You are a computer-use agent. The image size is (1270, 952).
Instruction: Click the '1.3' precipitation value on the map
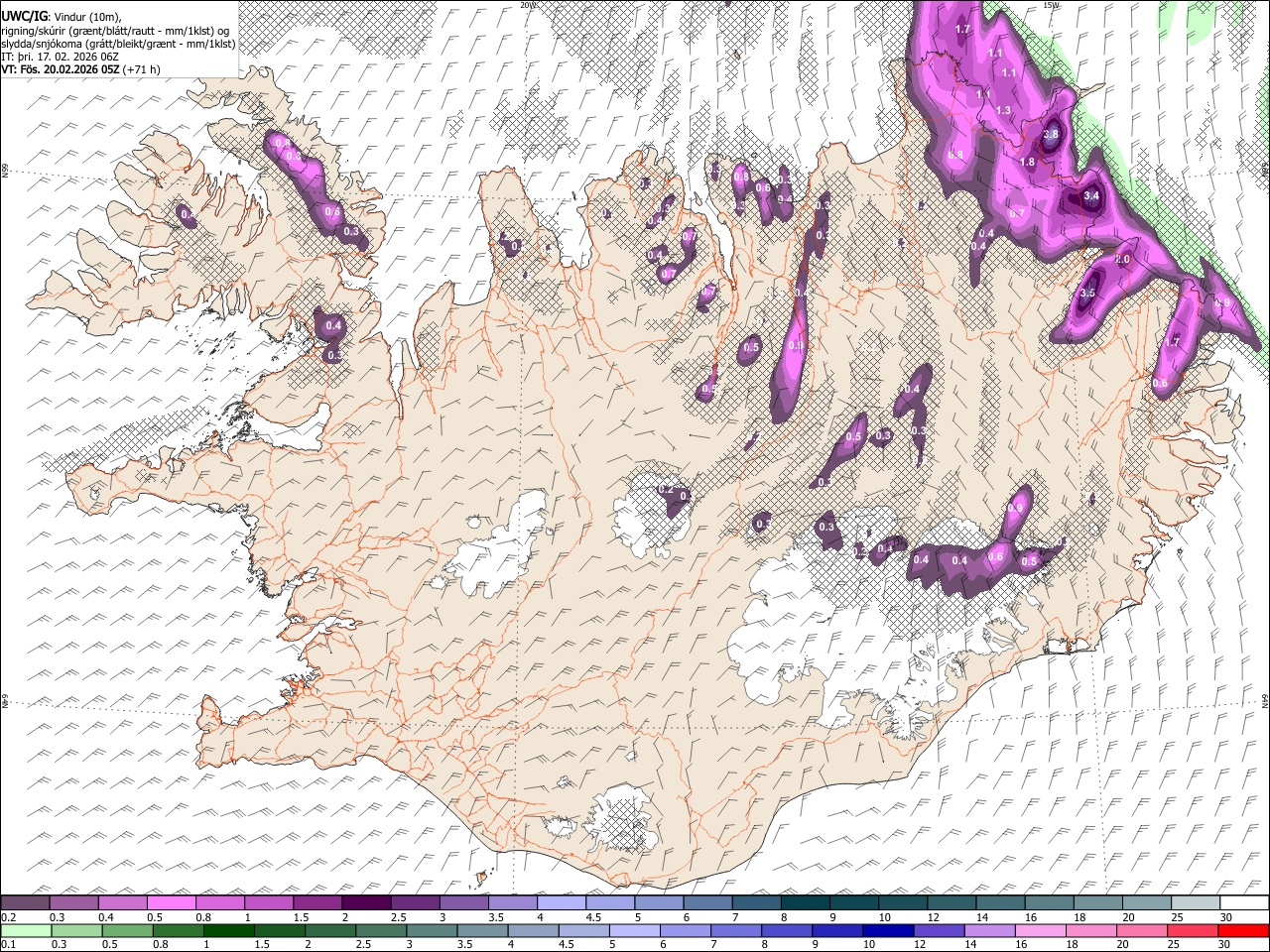coord(1003,111)
